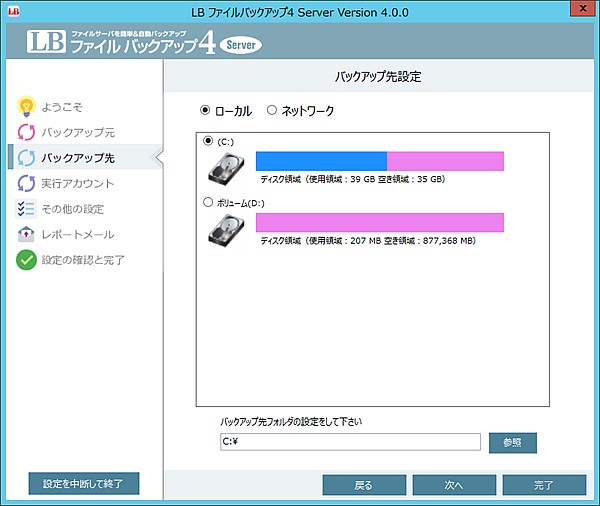Click the checklist icon for その他の設定

pyautogui.click(x=26, y=209)
